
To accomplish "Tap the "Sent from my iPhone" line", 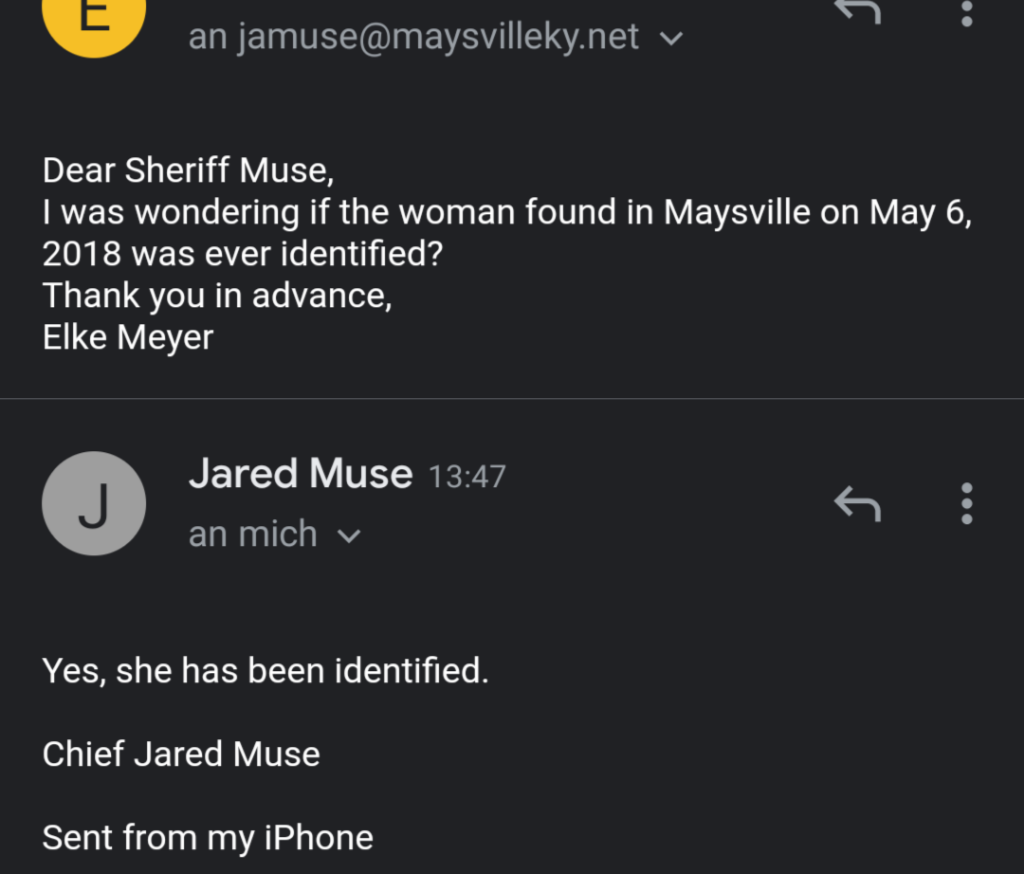I will coord(207,837).
